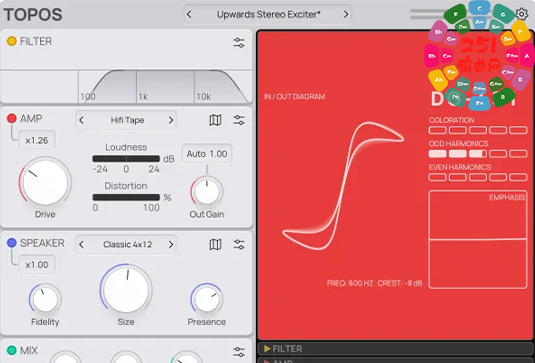Select the next speaker after Classic 4x12
This screenshot has height=363, width=535.
[x=171, y=244]
